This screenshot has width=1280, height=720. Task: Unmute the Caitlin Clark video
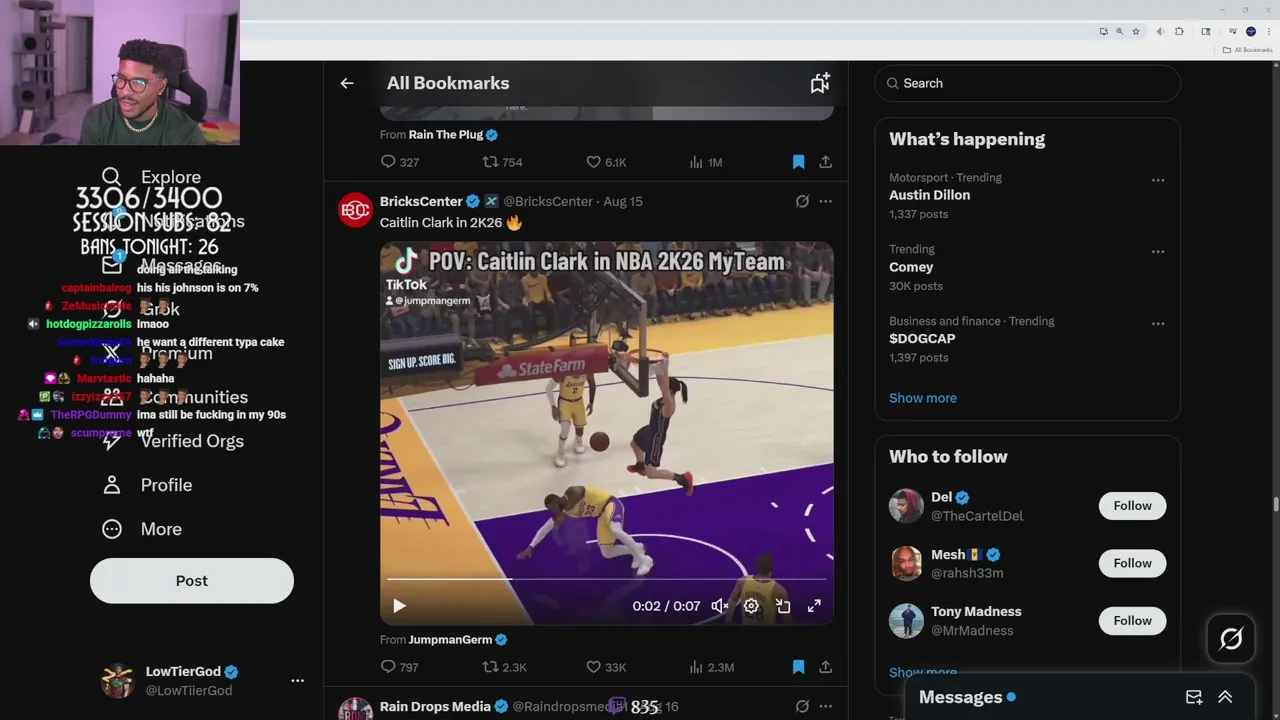(719, 606)
